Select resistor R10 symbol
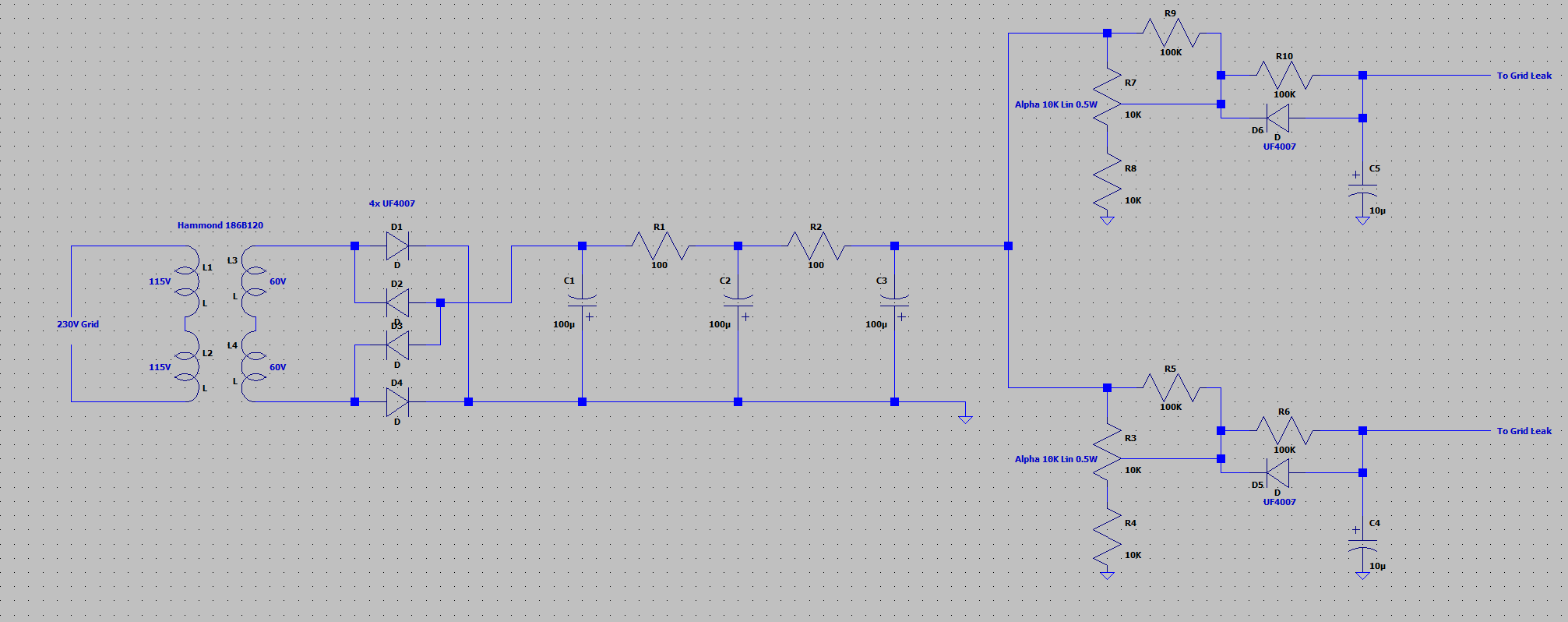Image resolution: width=1568 pixels, height=622 pixels. point(1284,76)
